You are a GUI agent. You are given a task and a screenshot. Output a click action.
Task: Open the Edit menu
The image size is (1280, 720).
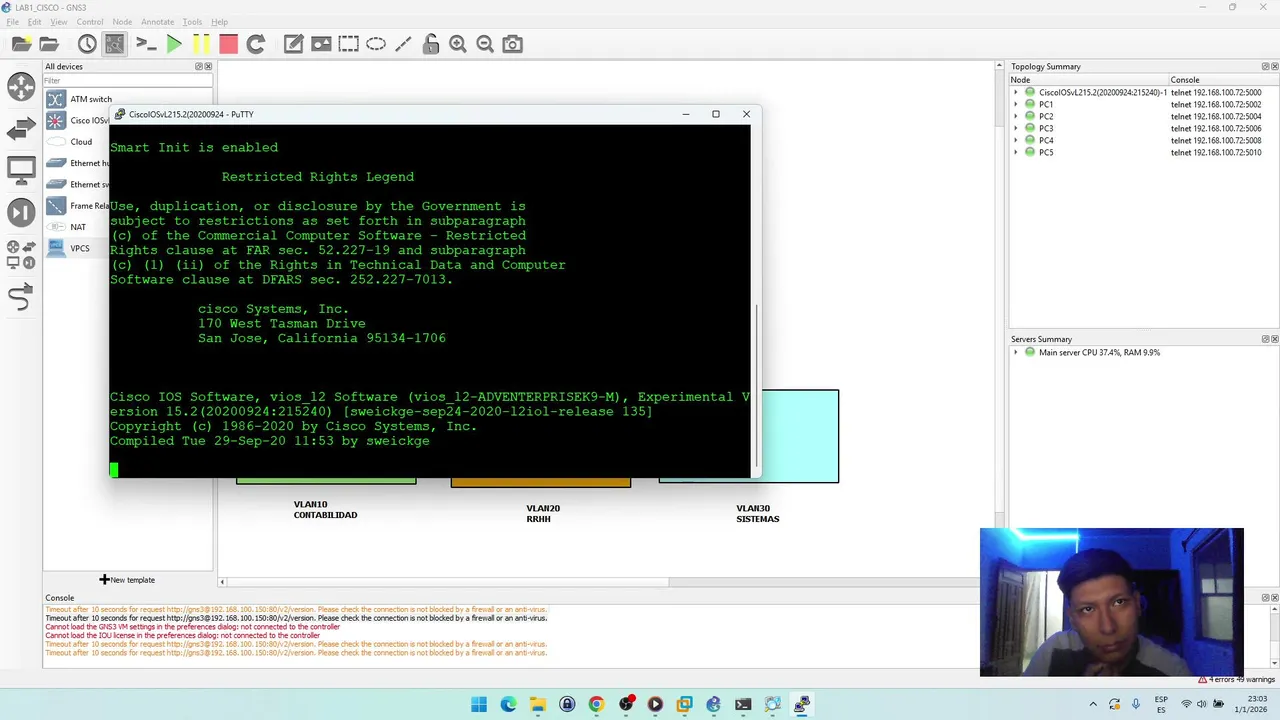35,21
